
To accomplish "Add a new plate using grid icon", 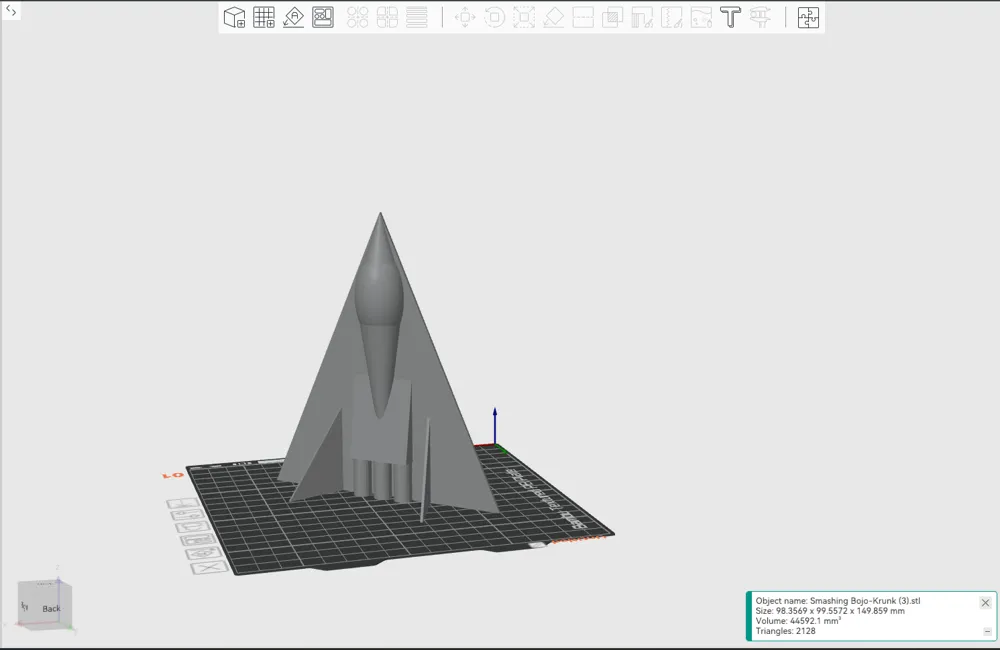I will pos(264,17).
